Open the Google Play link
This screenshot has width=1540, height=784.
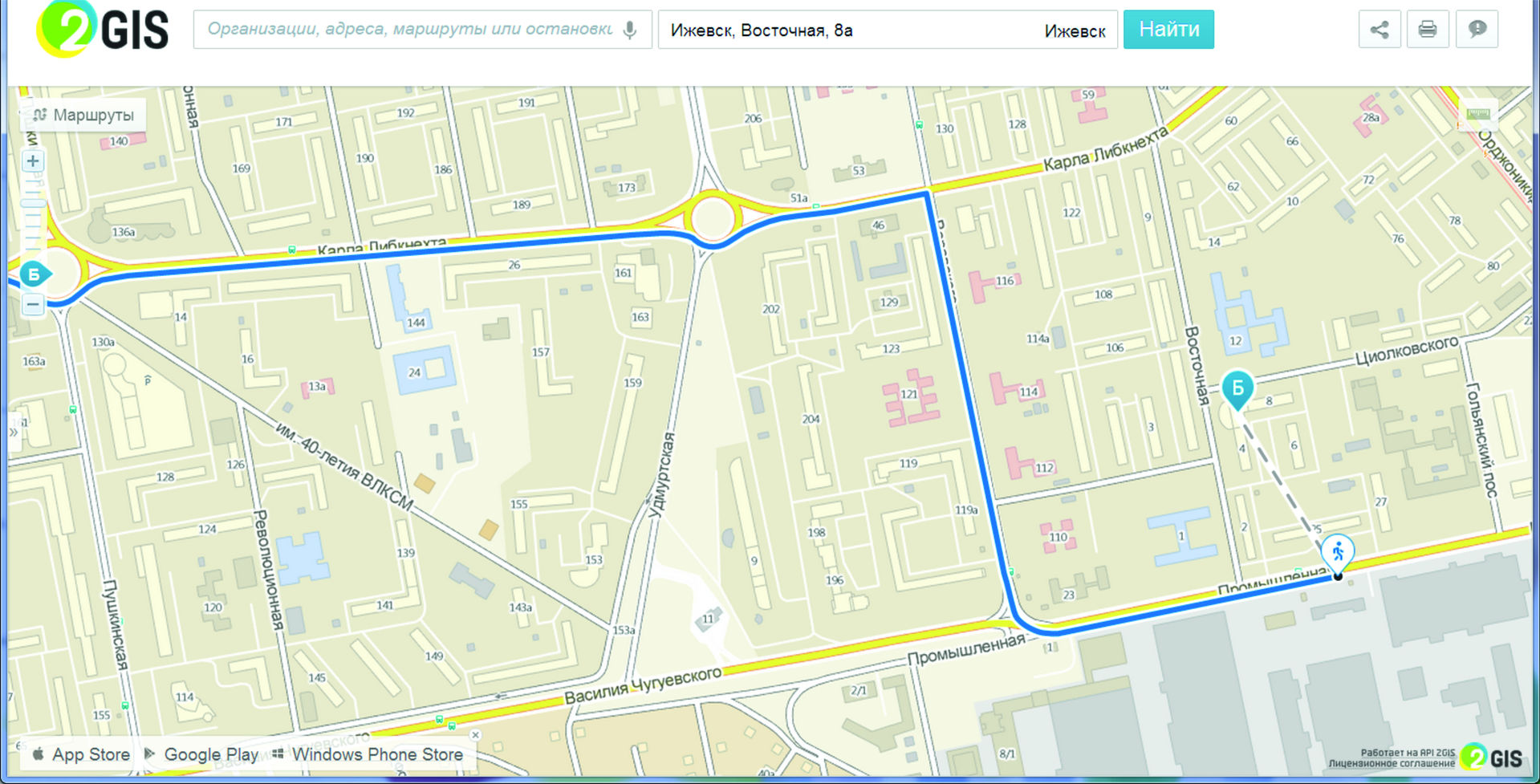[x=201, y=754]
